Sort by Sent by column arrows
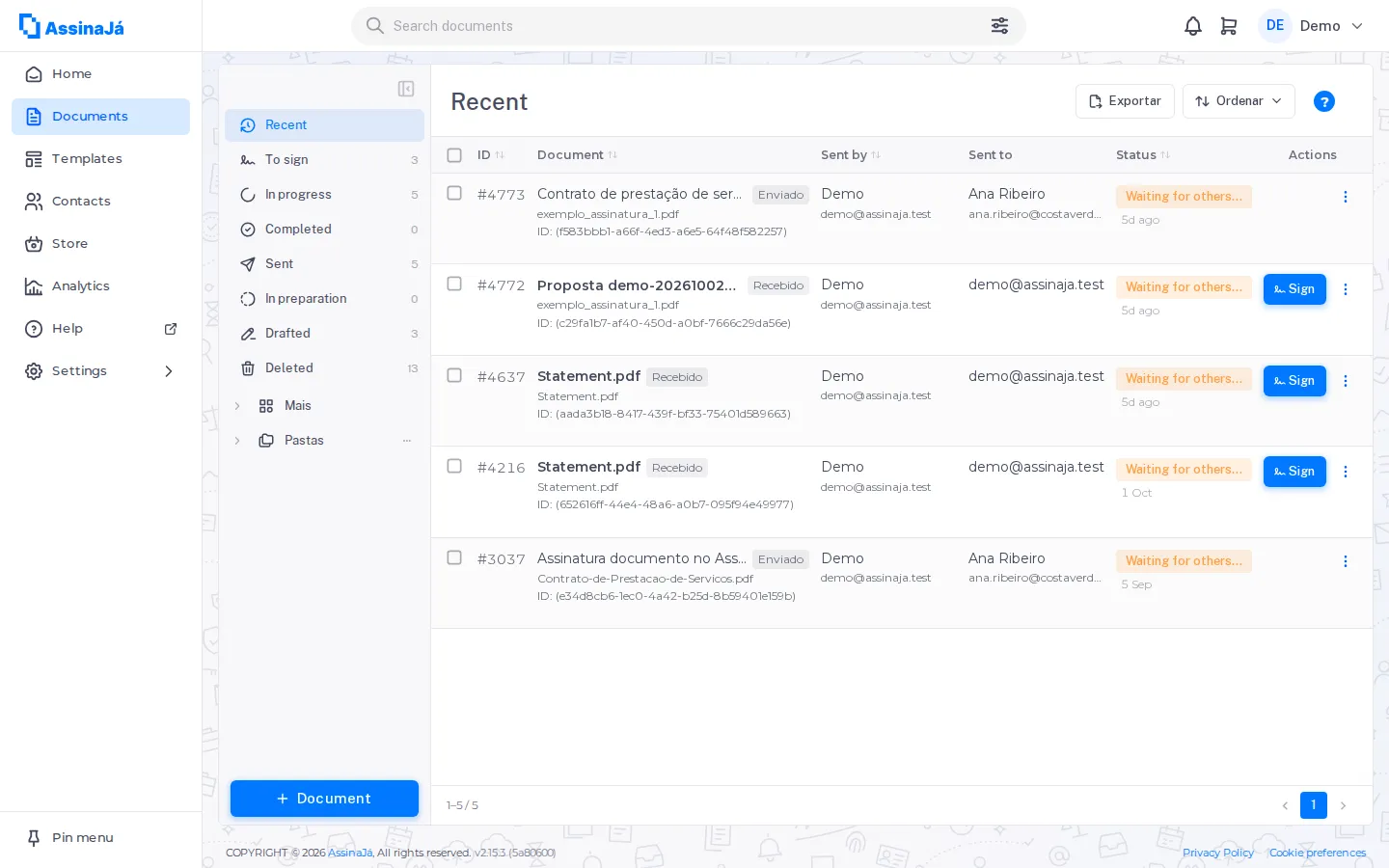1389x868 pixels. point(876,155)
